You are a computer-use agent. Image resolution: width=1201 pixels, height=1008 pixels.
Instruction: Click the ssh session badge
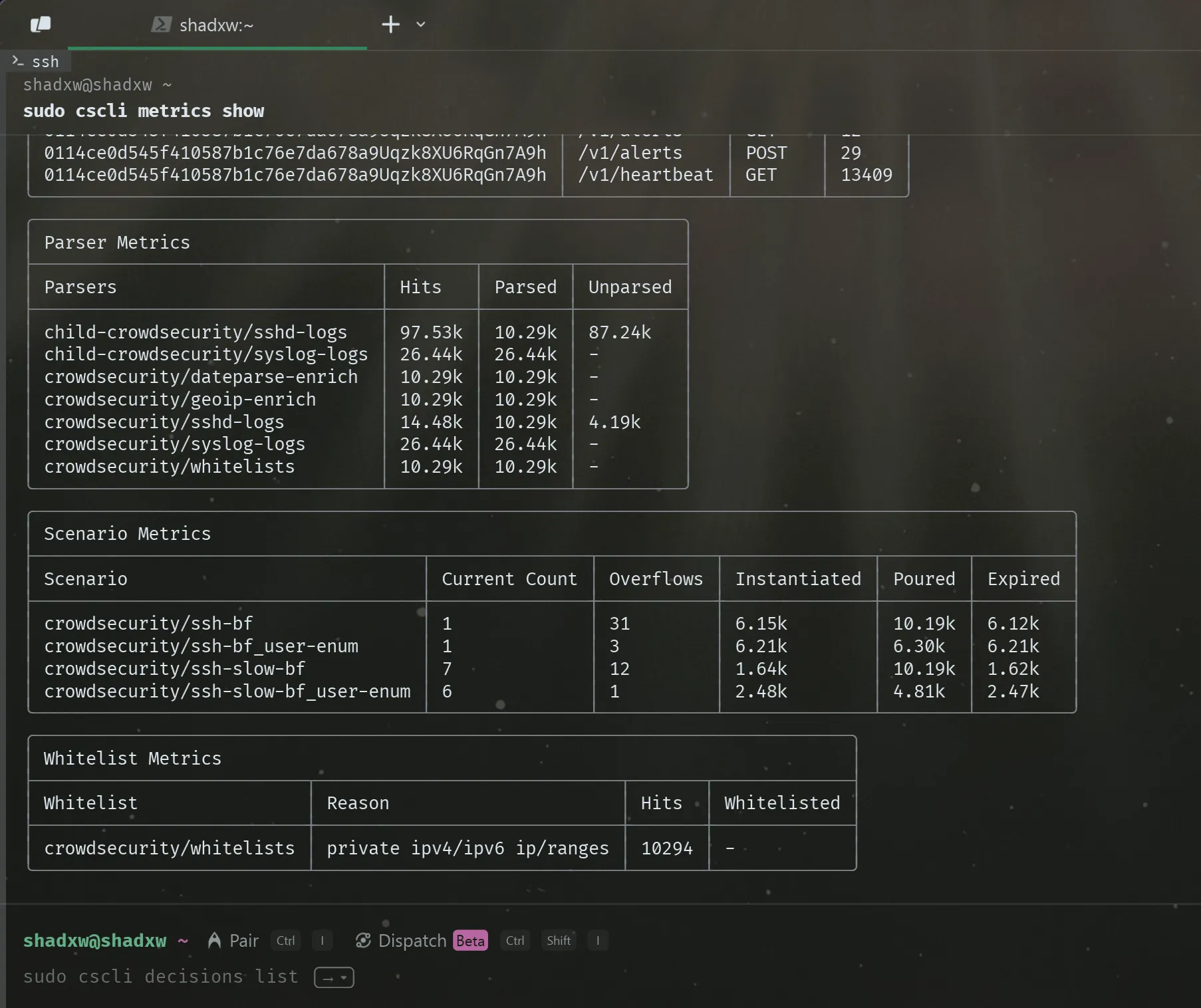[37, 62]
